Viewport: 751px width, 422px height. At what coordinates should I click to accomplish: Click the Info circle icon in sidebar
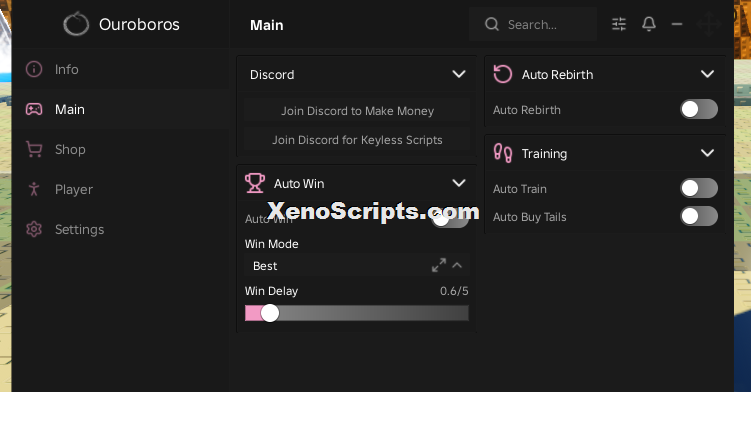click(x=34, y=69)
